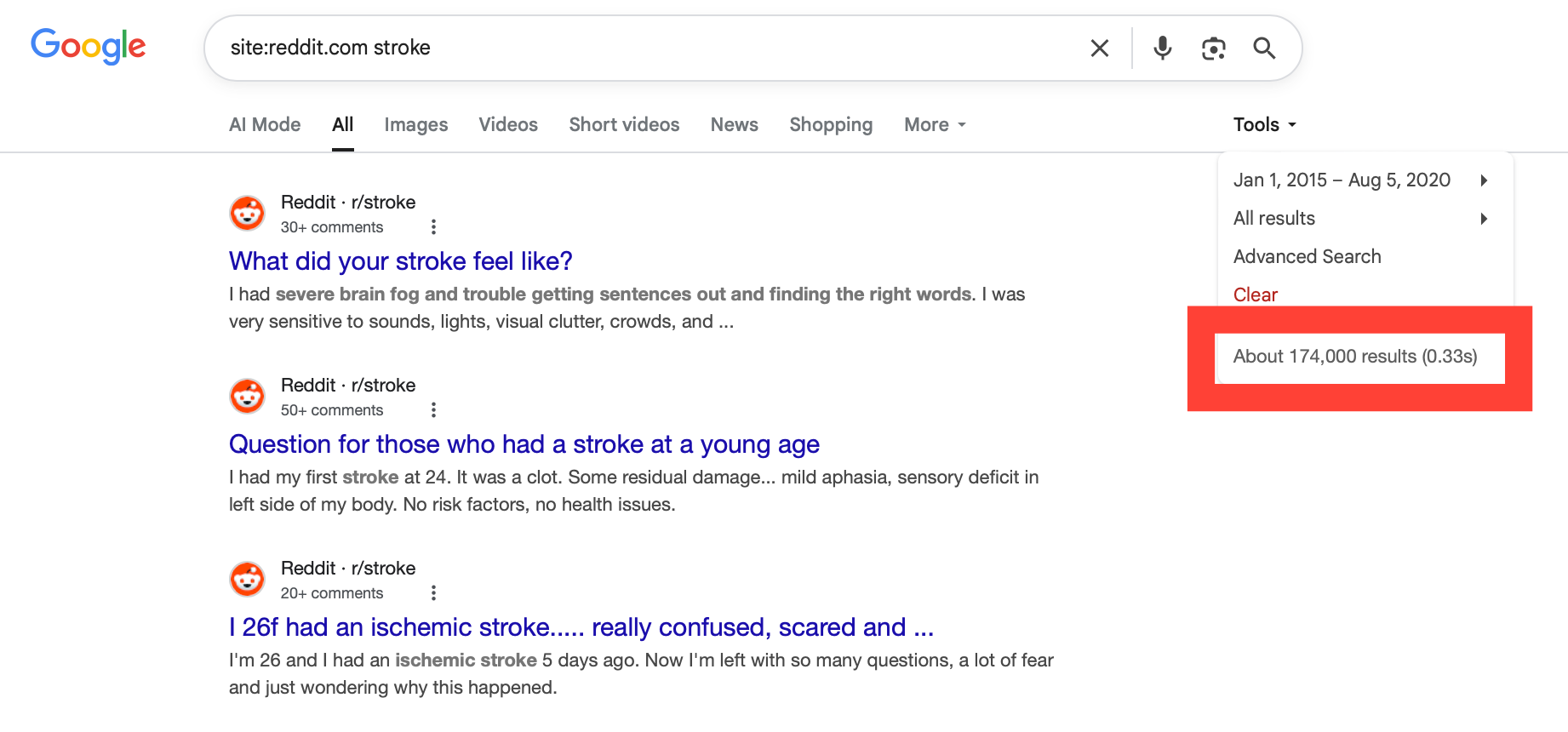This screenshot has height=732, width=1568.
Task: Open the Videos tab
Action: tap(508, 124)
